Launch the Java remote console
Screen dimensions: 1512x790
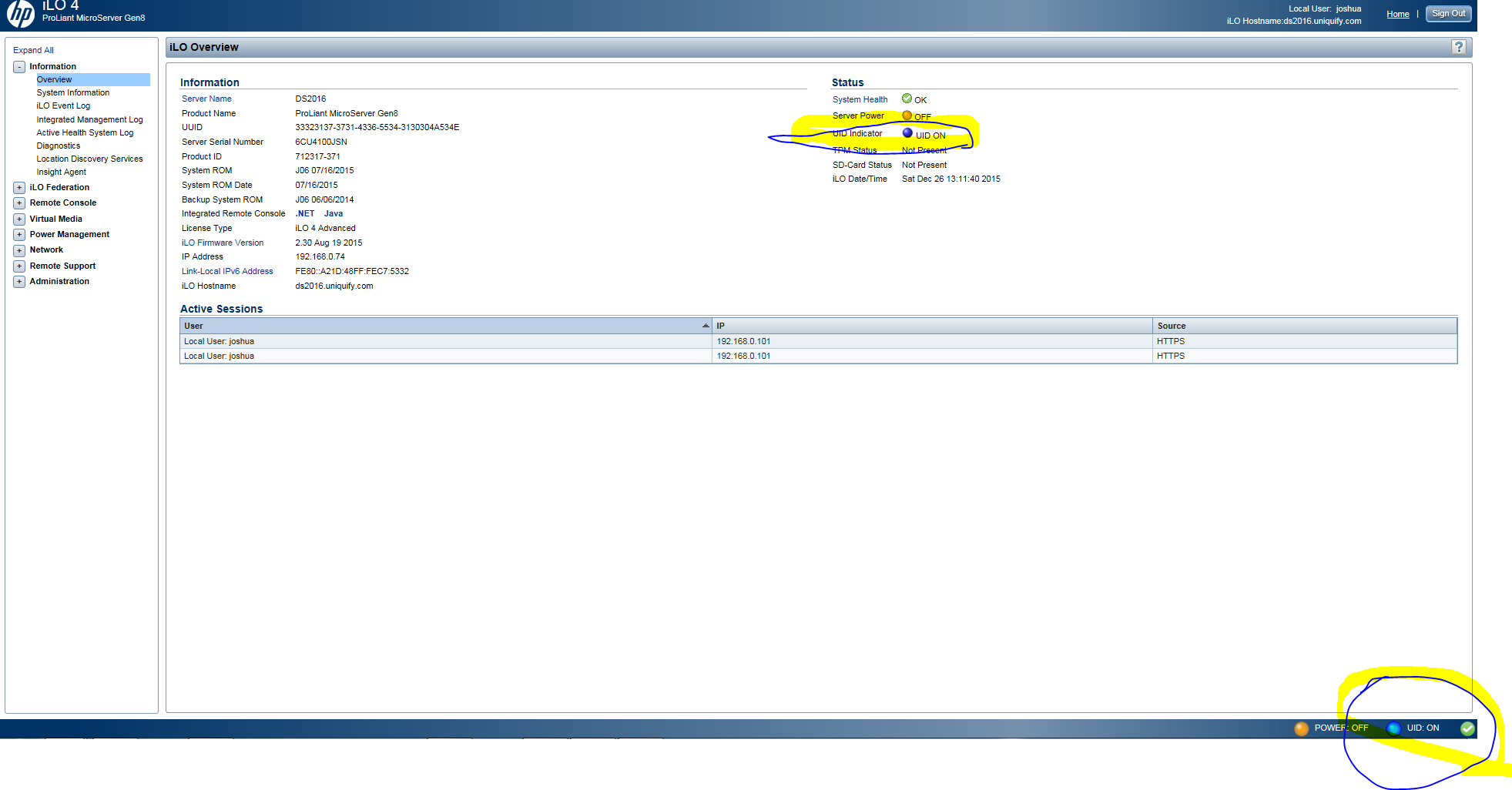click(x=334, y=213)
